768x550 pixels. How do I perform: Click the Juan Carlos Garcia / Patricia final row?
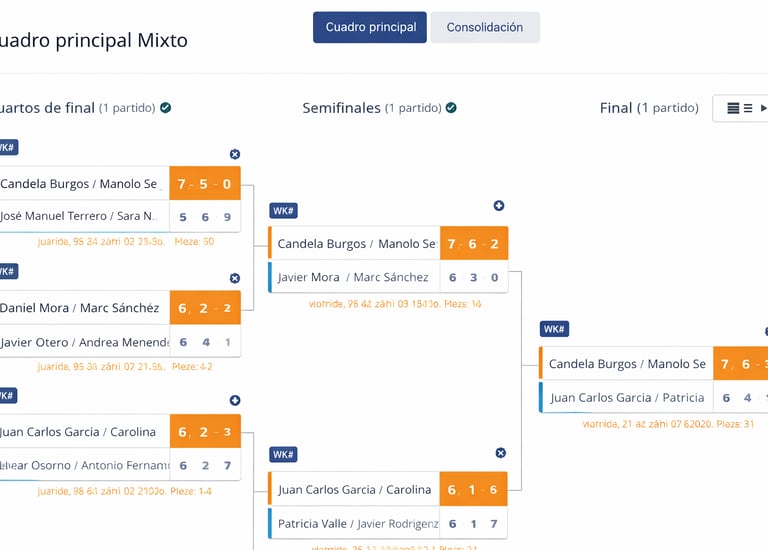click(x=627, y=397)
